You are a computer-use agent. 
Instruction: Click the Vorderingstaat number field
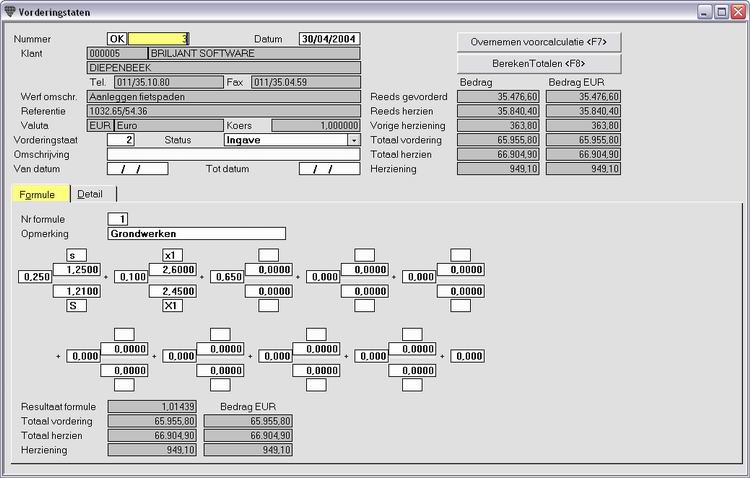click(121, 140)
